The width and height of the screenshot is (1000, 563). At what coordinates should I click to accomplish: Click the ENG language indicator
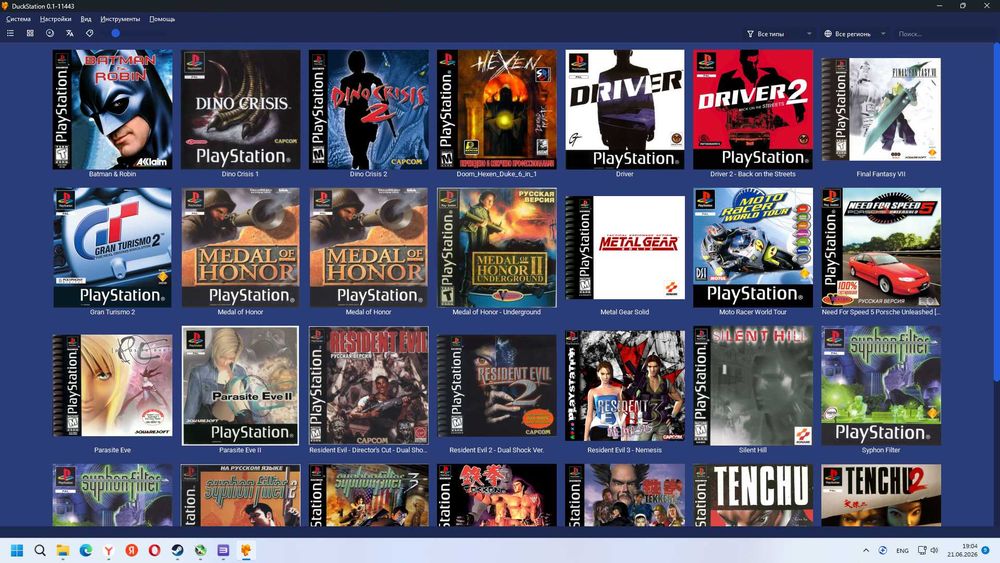coord(902,550)
